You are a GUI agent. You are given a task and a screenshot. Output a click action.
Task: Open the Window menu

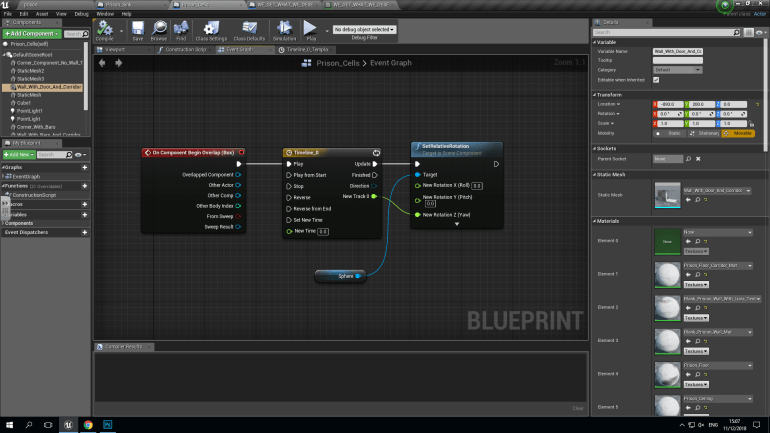coord(105,14)
